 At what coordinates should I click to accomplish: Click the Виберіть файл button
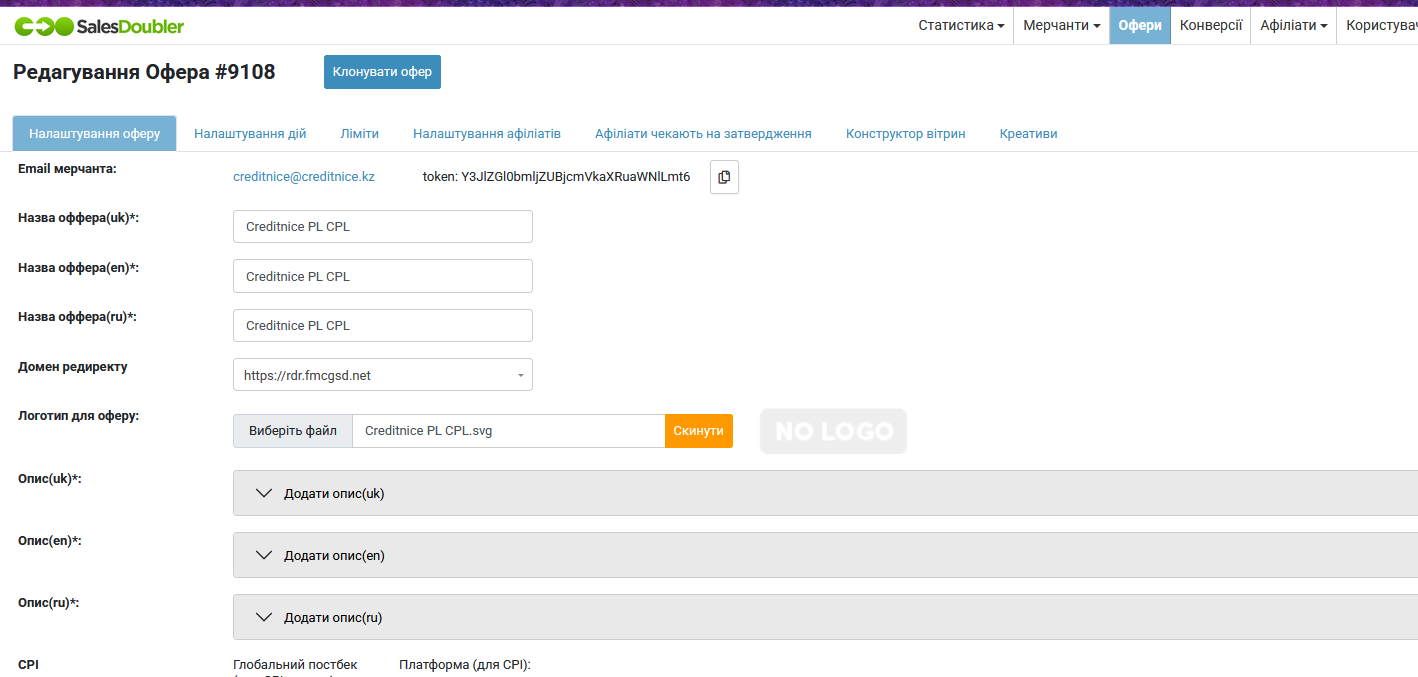pyautogui.click(x=293, y=431)
